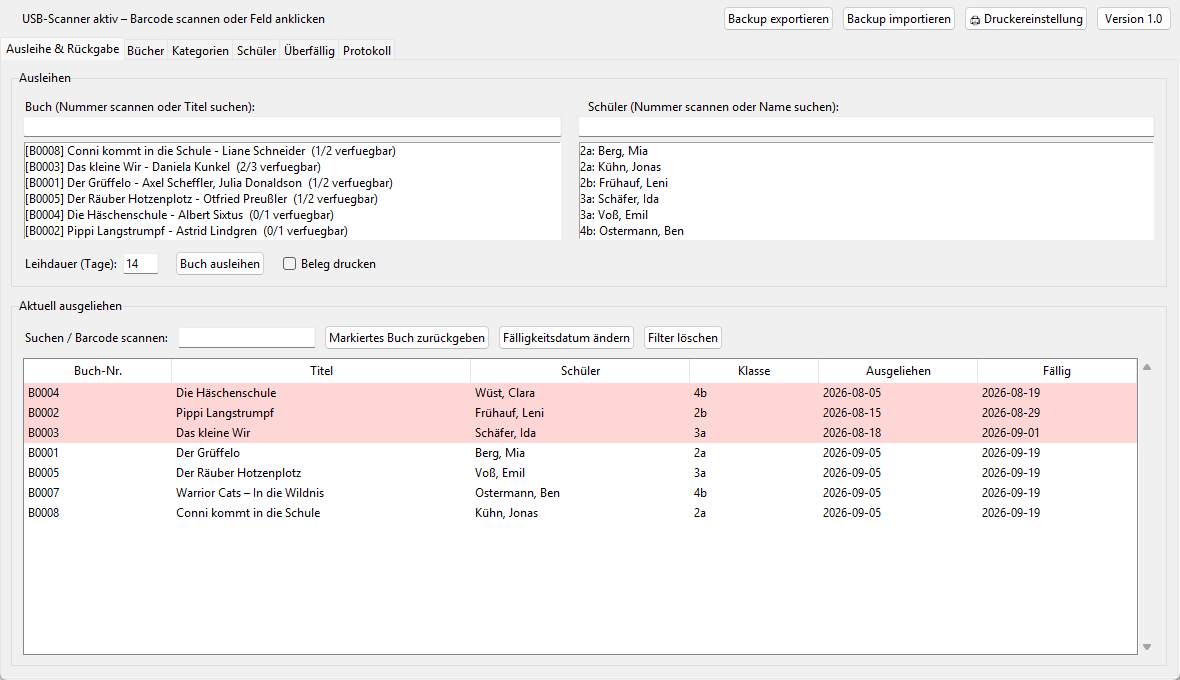Click the Leihdauer (Tage) field
Screen dimensions: 1180x680
141,264
